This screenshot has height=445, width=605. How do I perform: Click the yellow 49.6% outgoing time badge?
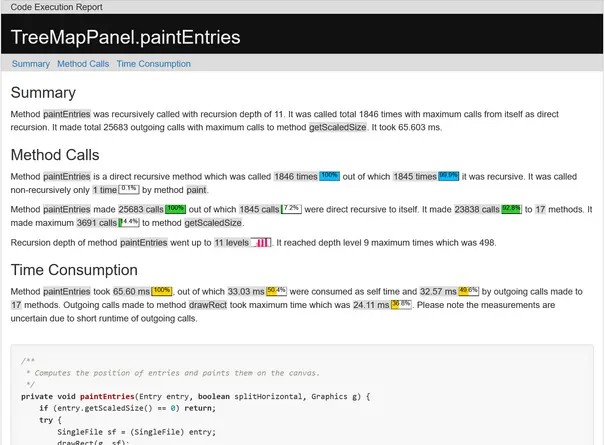click(x=469, y=290)
